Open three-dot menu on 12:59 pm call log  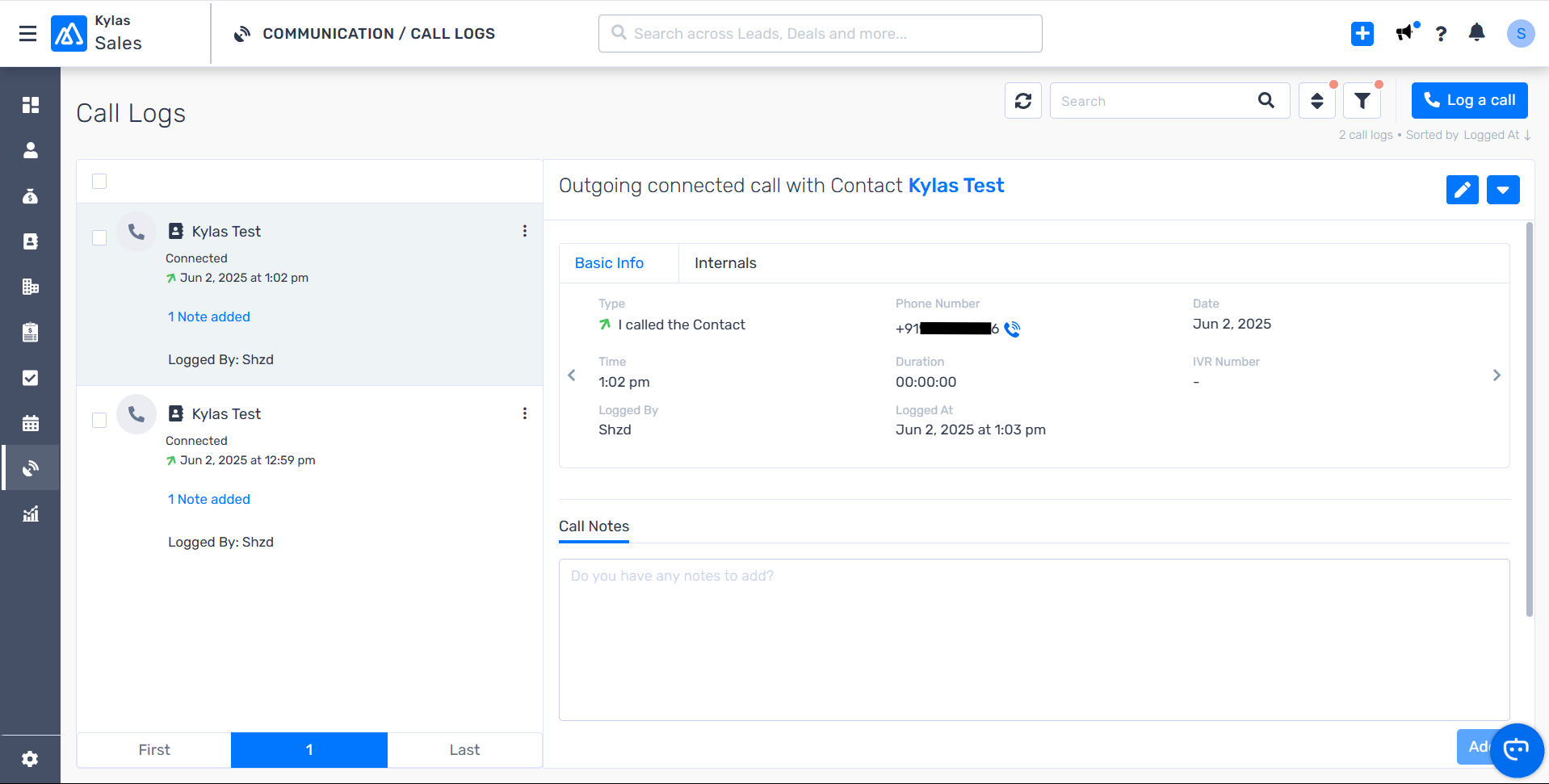click(x=525, y=413)
